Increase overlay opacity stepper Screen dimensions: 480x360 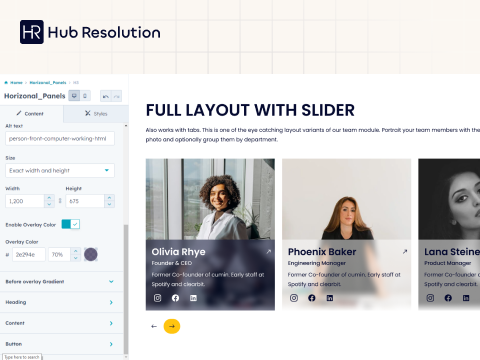76,251
